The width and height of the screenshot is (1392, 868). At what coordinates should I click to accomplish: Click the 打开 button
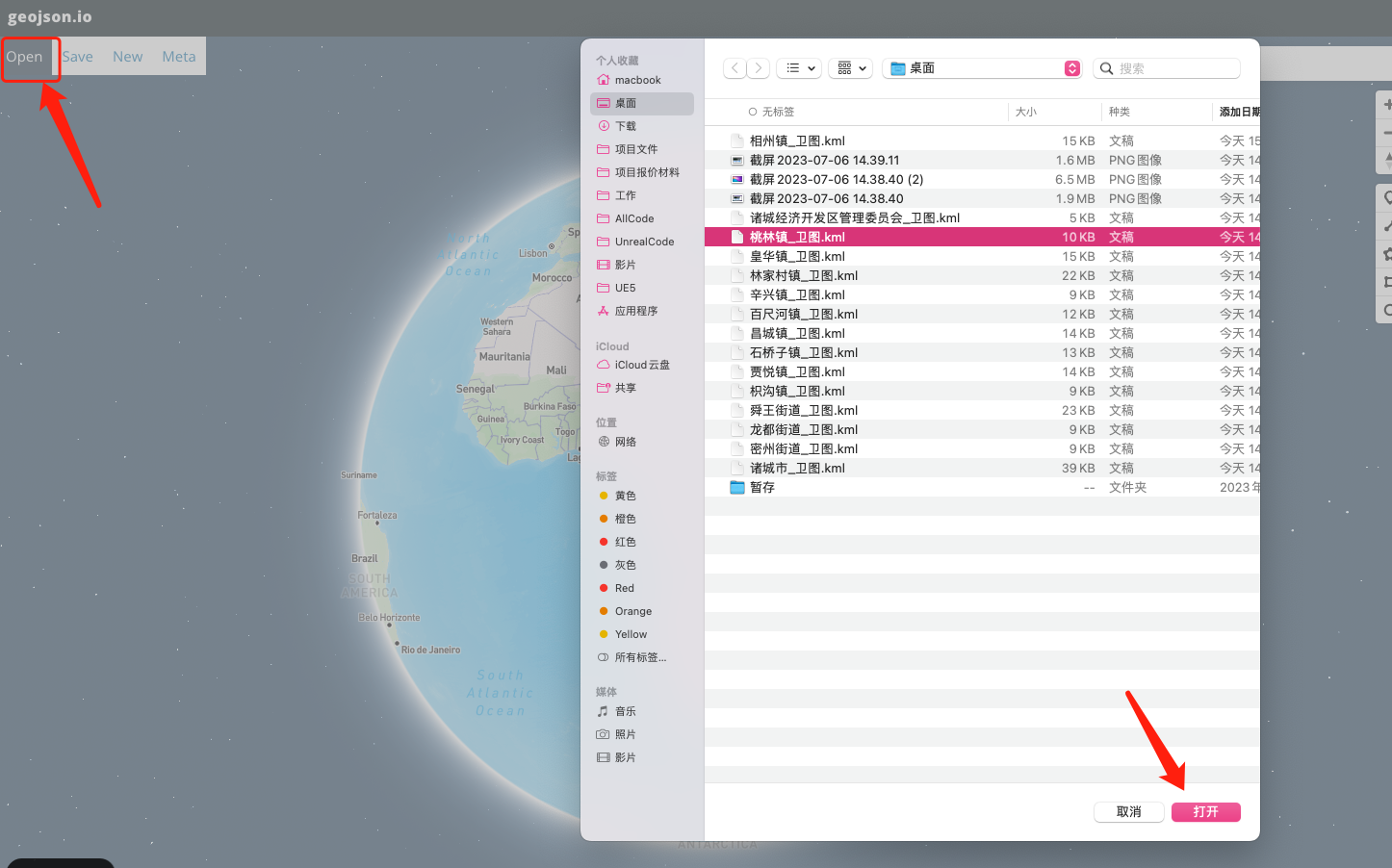(x=1206, y=812)
